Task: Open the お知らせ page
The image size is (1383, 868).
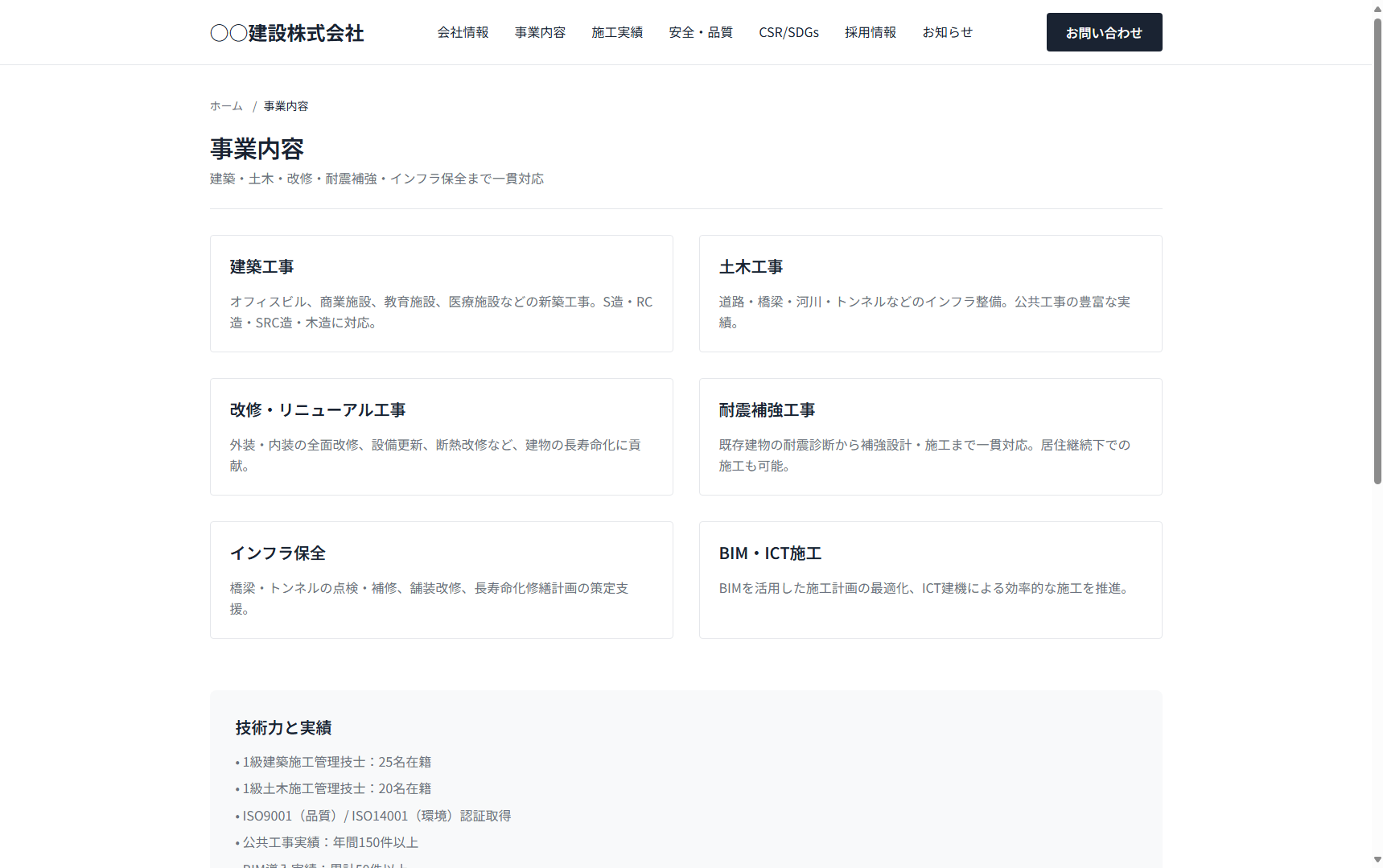Action: pyautogui.click(x=948, y=32)
